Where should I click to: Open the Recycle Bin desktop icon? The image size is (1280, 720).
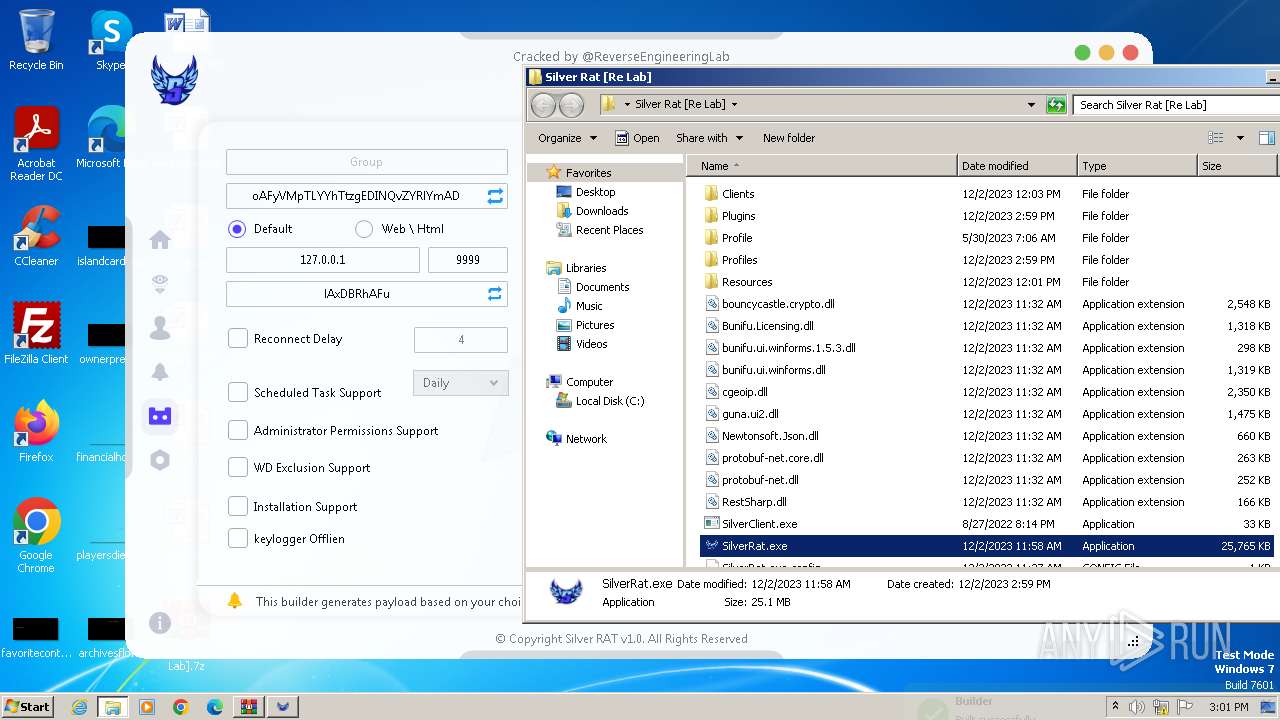(x=36, y=40)
